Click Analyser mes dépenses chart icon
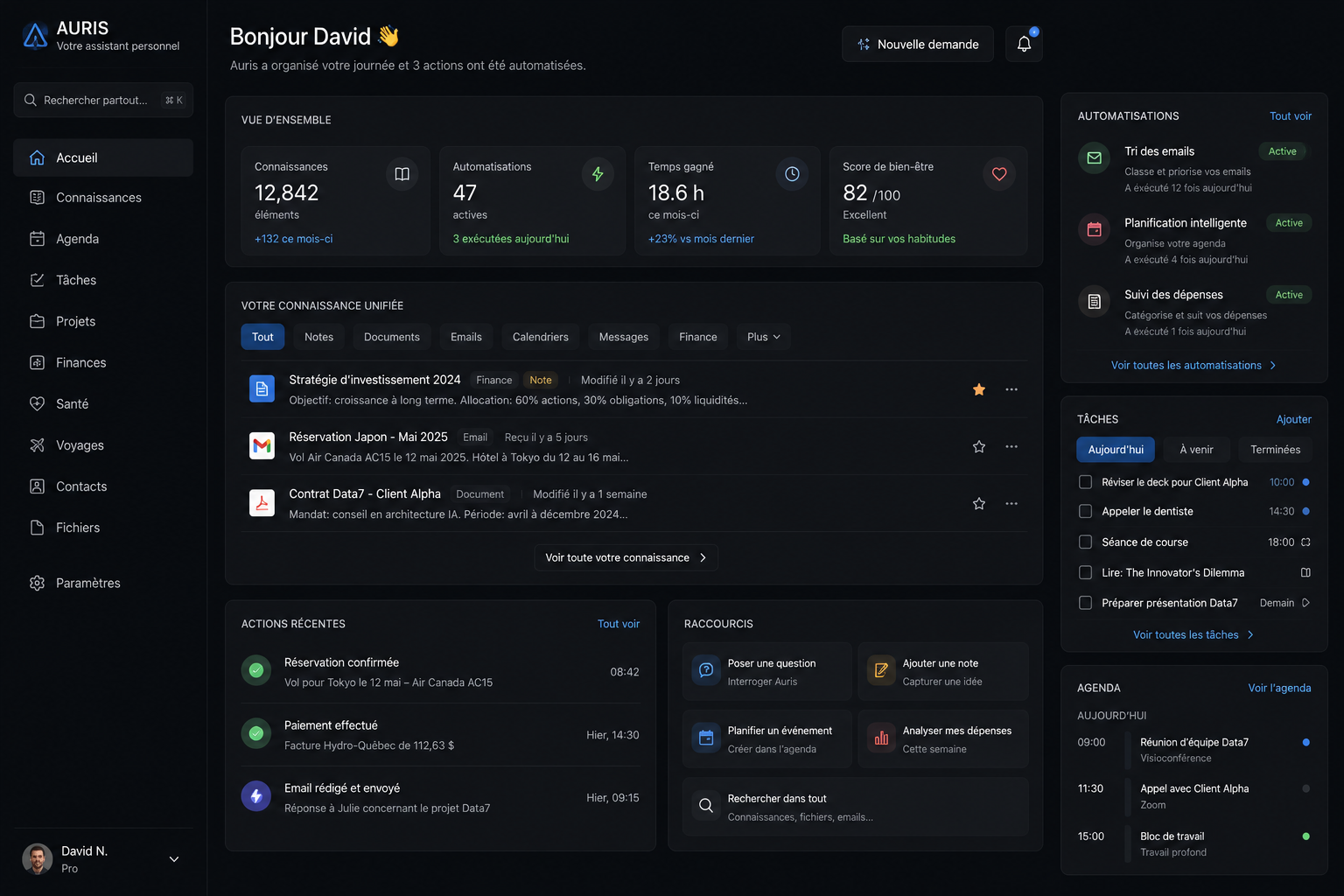 pos(881,738)
